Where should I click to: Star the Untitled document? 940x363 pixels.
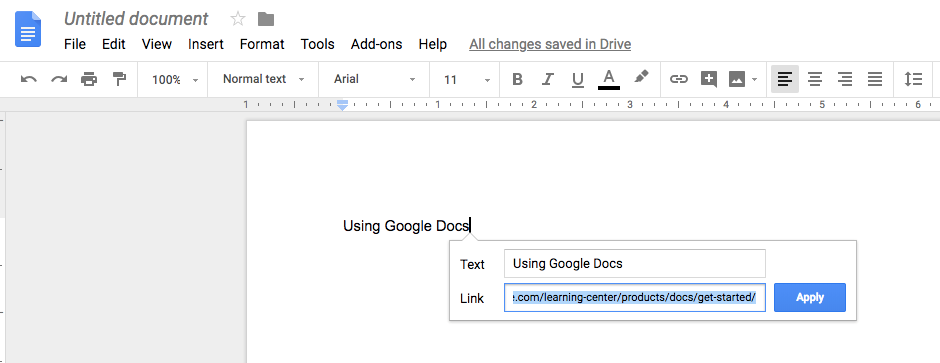click(x=238, y=19)
